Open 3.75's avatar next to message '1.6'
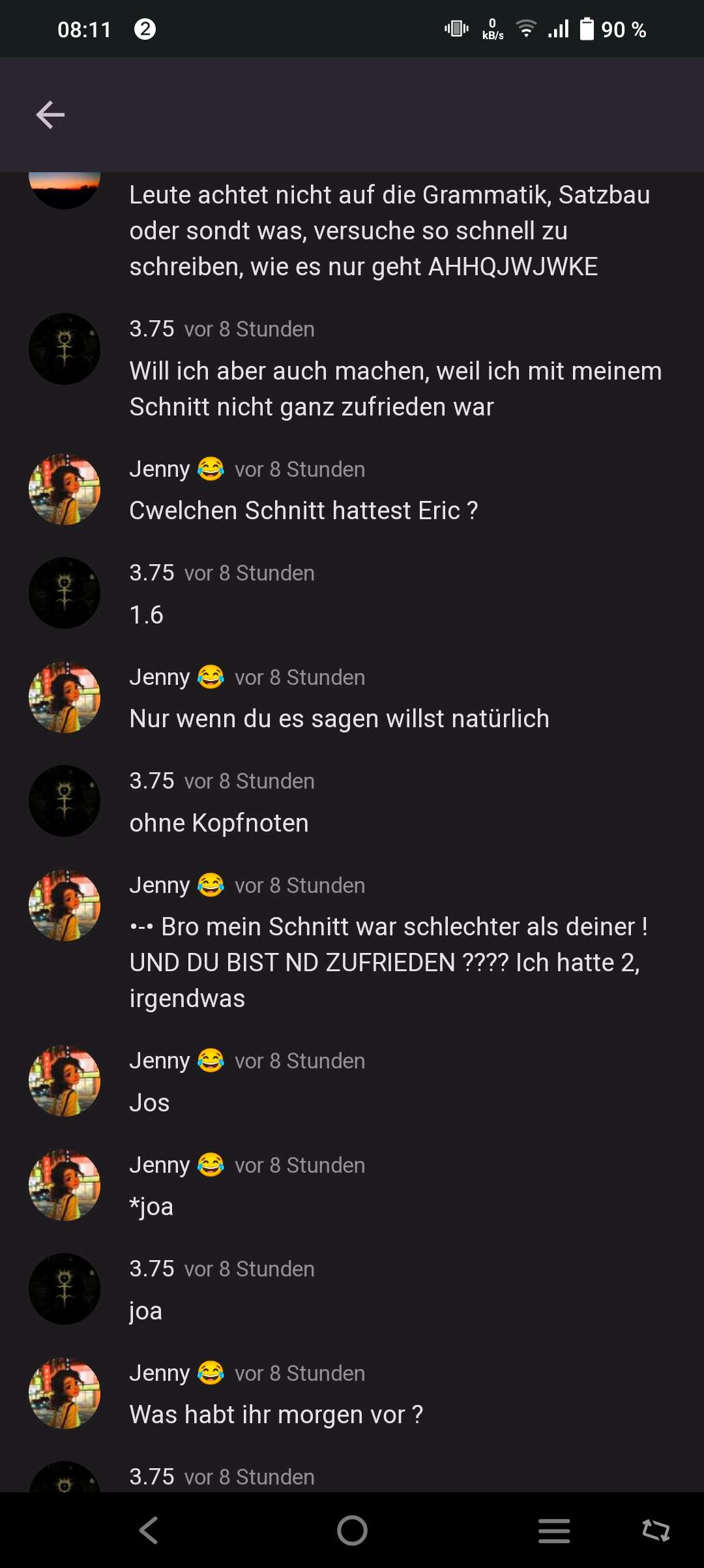Image resolution: width=704 pixels, height=1568 pixels. coord(65,593)
